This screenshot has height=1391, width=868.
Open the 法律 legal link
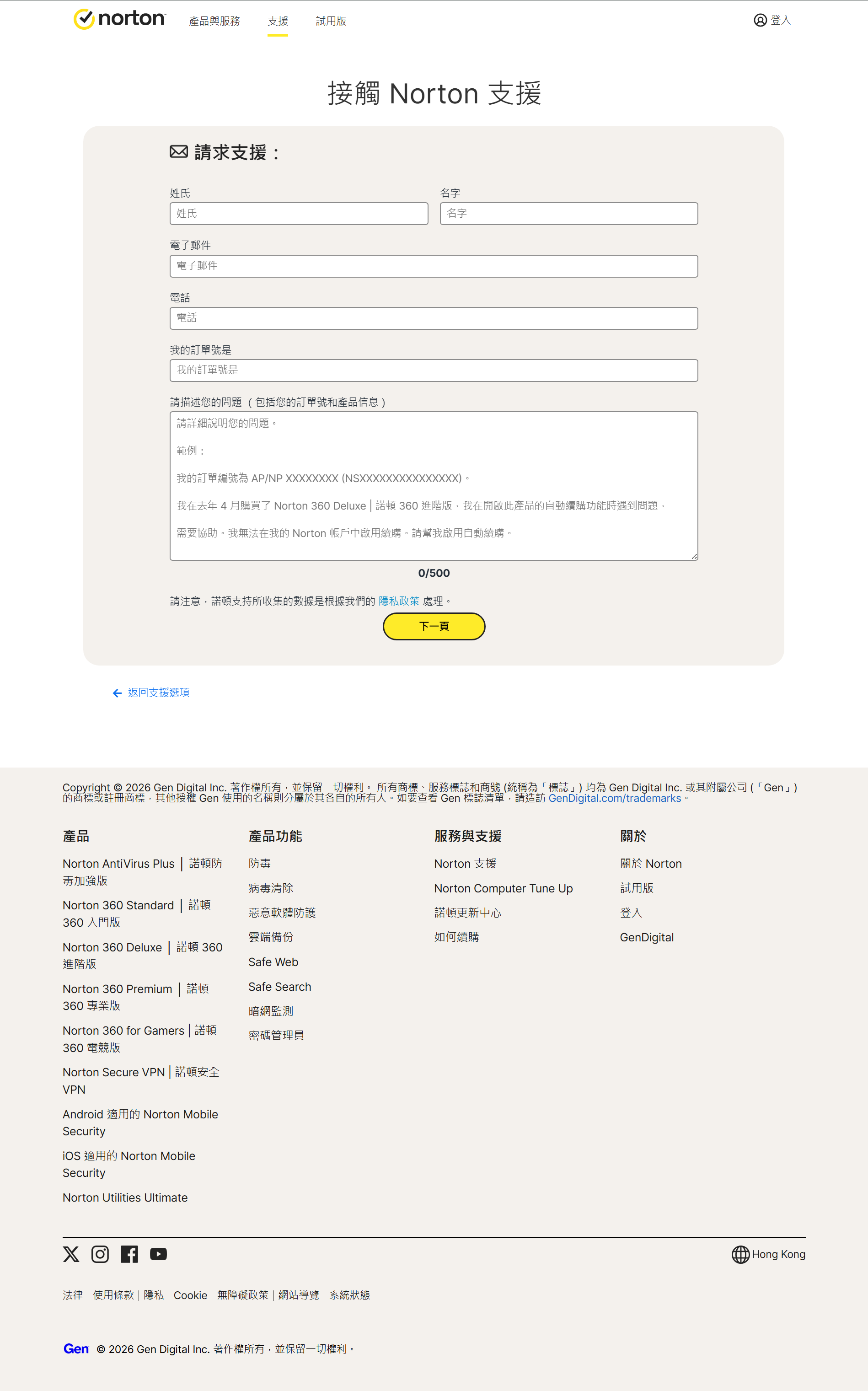tap(73, 1295)
